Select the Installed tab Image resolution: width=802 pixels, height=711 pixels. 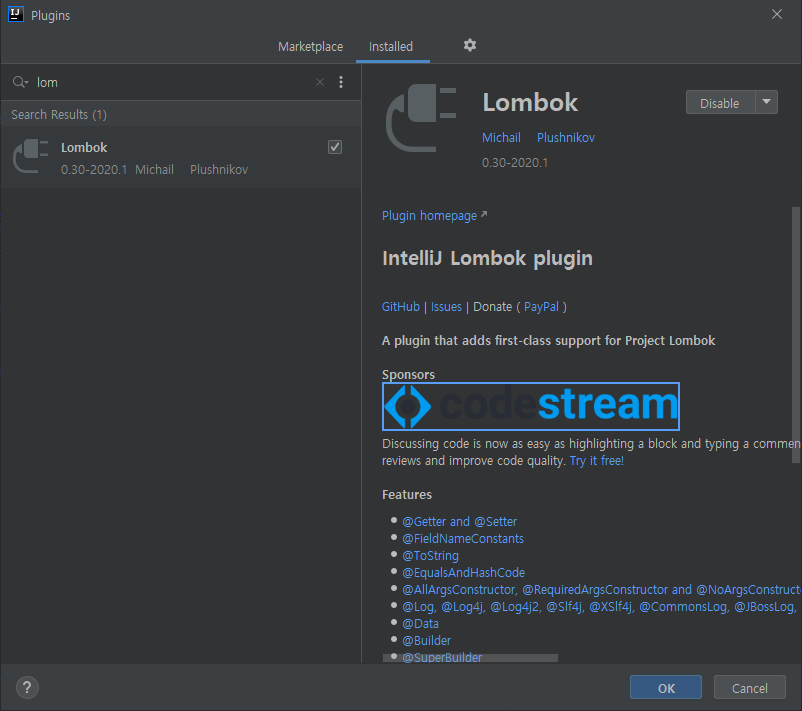pyautogui.click(x=391, y=47)
